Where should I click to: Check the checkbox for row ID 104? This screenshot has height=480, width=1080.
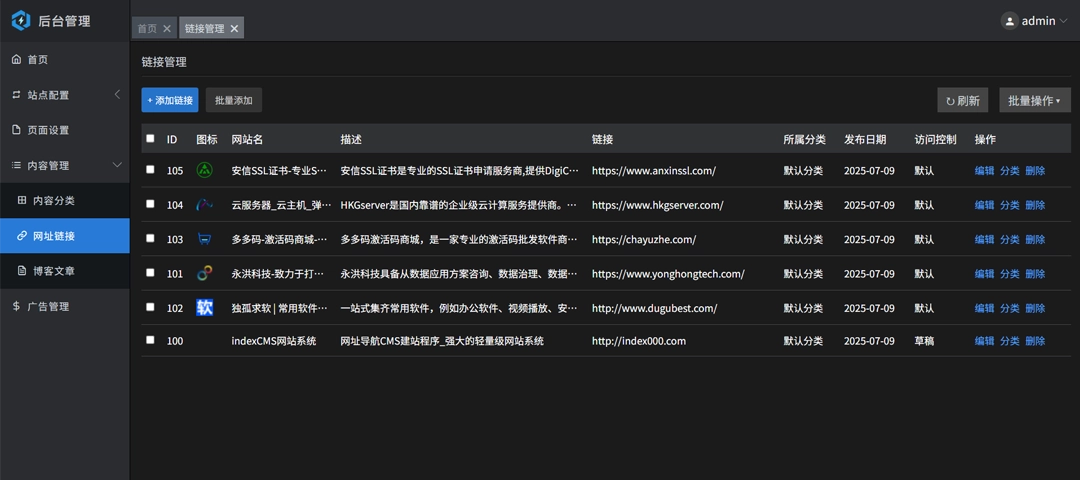[150, 204]
